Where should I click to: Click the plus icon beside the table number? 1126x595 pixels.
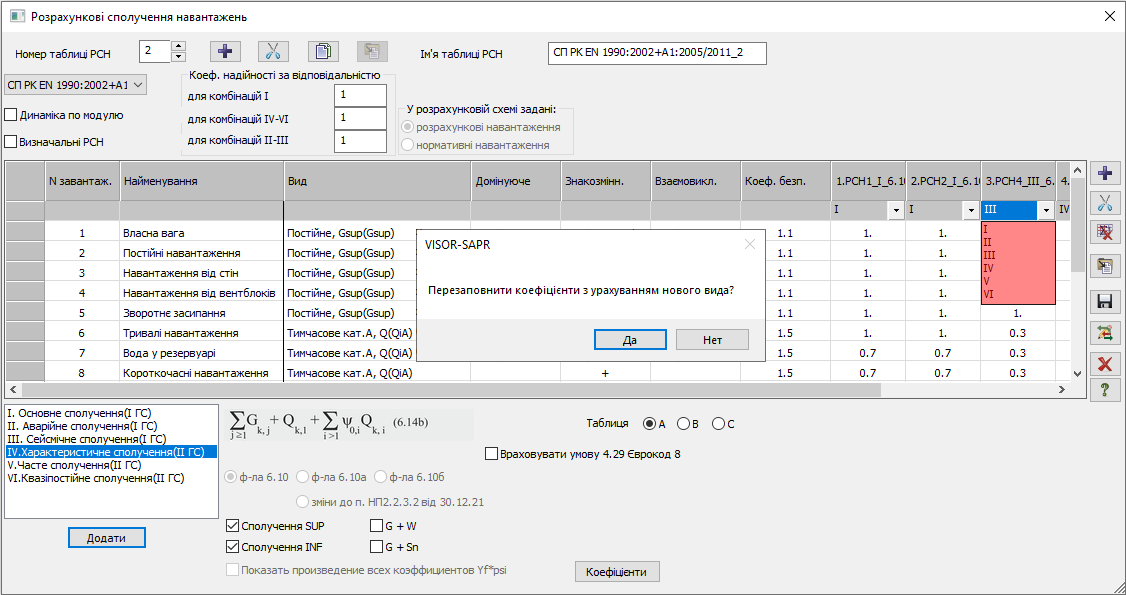tap(225, 52)
